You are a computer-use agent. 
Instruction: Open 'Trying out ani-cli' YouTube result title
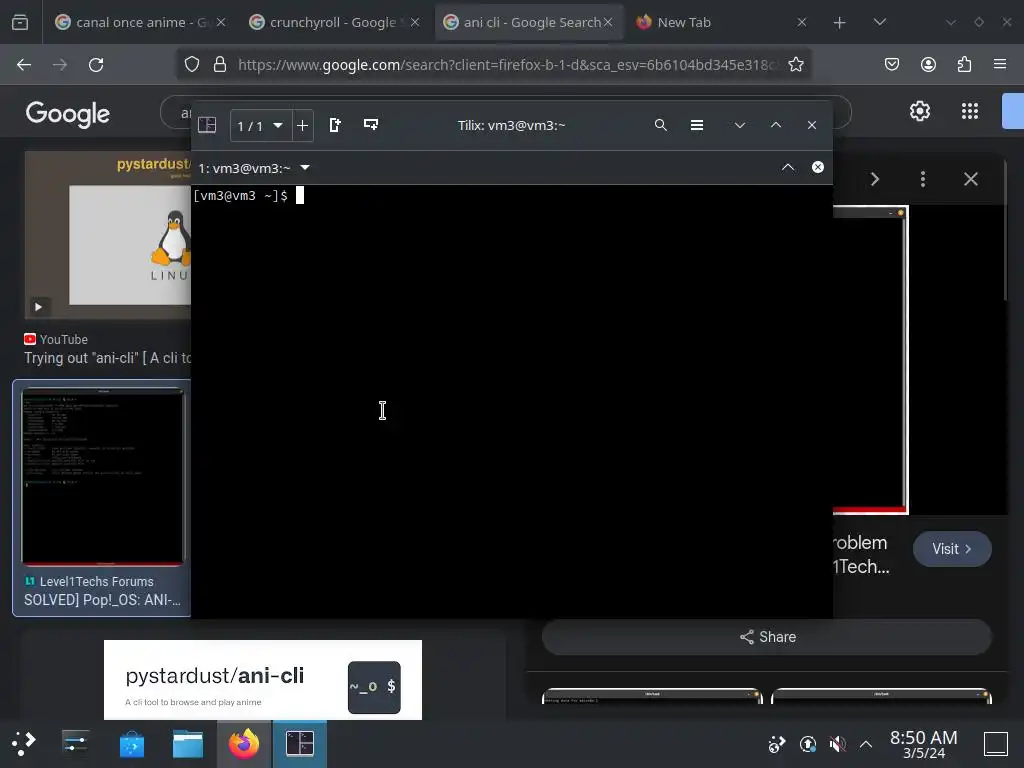(108, 358)
